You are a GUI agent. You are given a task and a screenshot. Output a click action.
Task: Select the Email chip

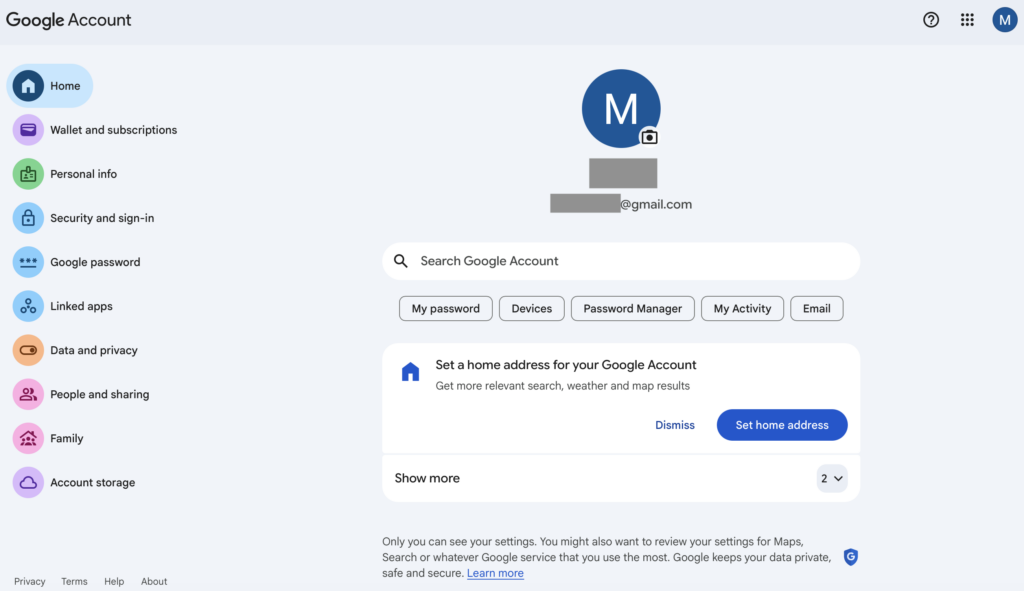(816, 308)
